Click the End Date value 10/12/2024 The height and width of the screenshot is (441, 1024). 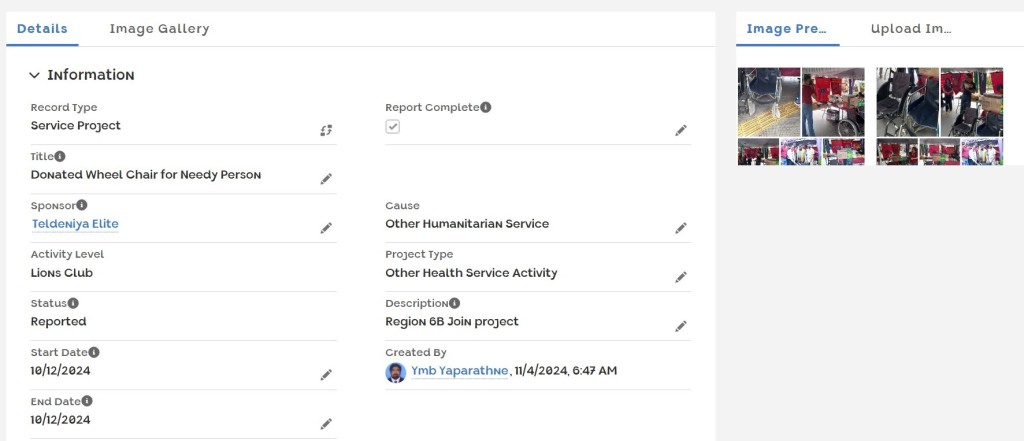click(61, 420)
